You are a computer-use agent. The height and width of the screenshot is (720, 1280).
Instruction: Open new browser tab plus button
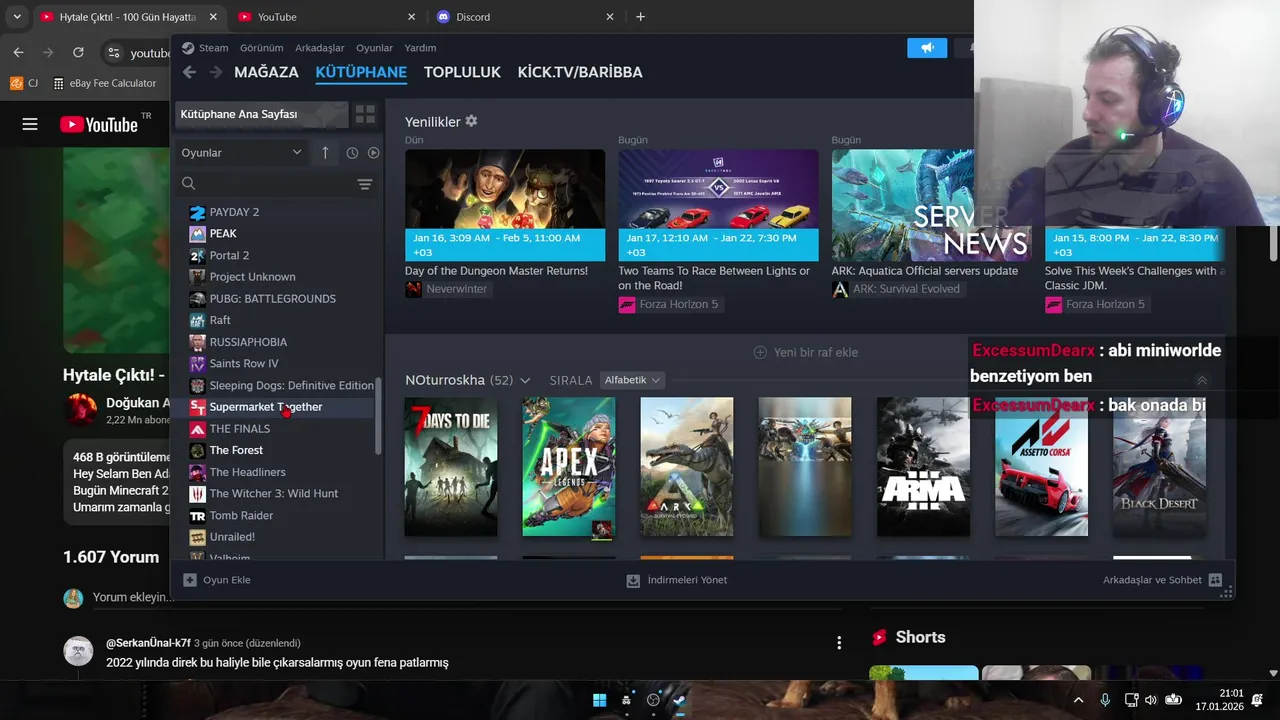pos(641,17)
